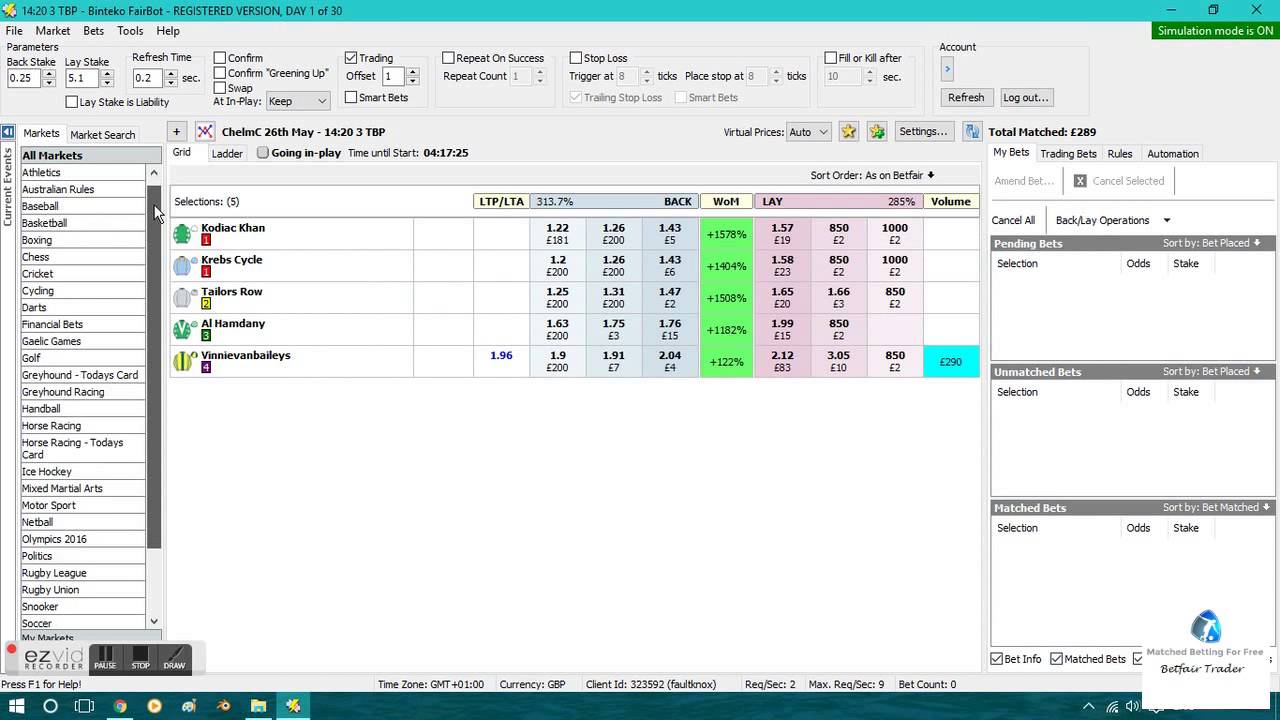Viewport: 1280px width, 720px height.
Task: Click the star with plus icon
Action: (877, 131)
